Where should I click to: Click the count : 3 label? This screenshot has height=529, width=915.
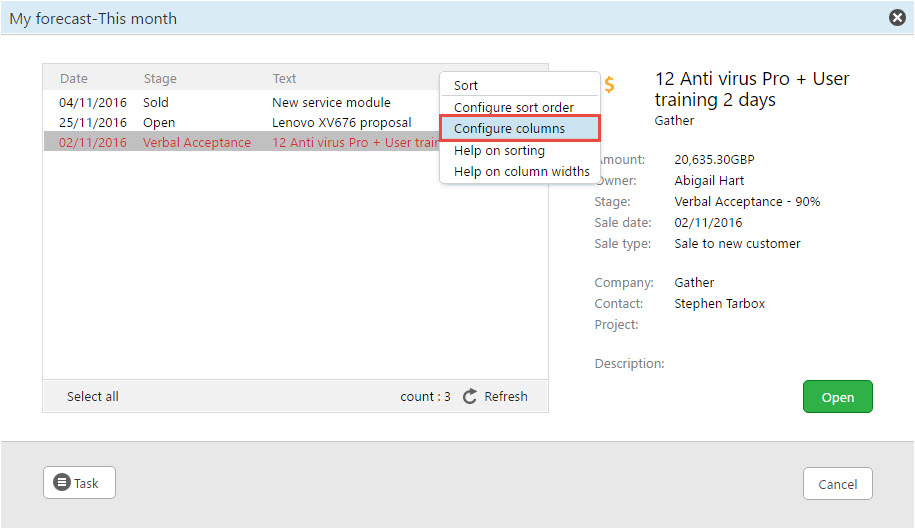(425, 397)
